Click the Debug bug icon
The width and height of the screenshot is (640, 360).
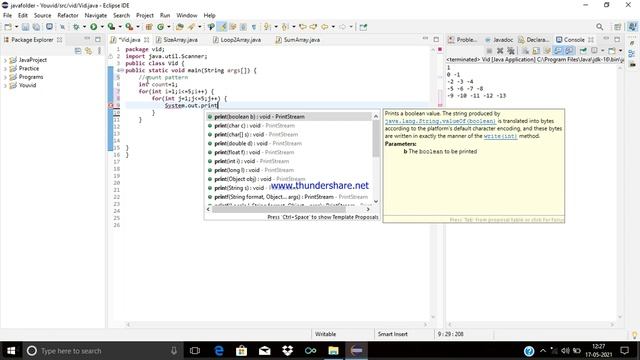coord(76,27)
